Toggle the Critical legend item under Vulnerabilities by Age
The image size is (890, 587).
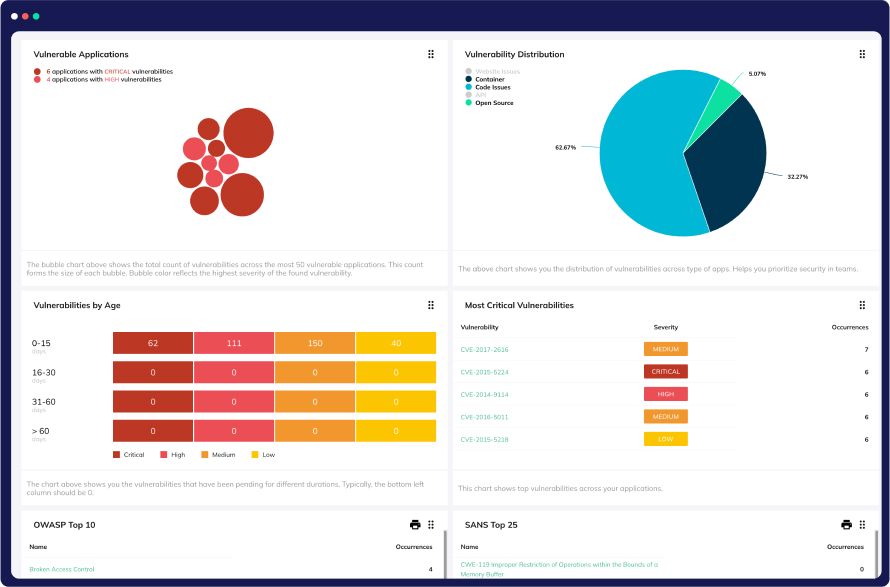tap(129, 454)
